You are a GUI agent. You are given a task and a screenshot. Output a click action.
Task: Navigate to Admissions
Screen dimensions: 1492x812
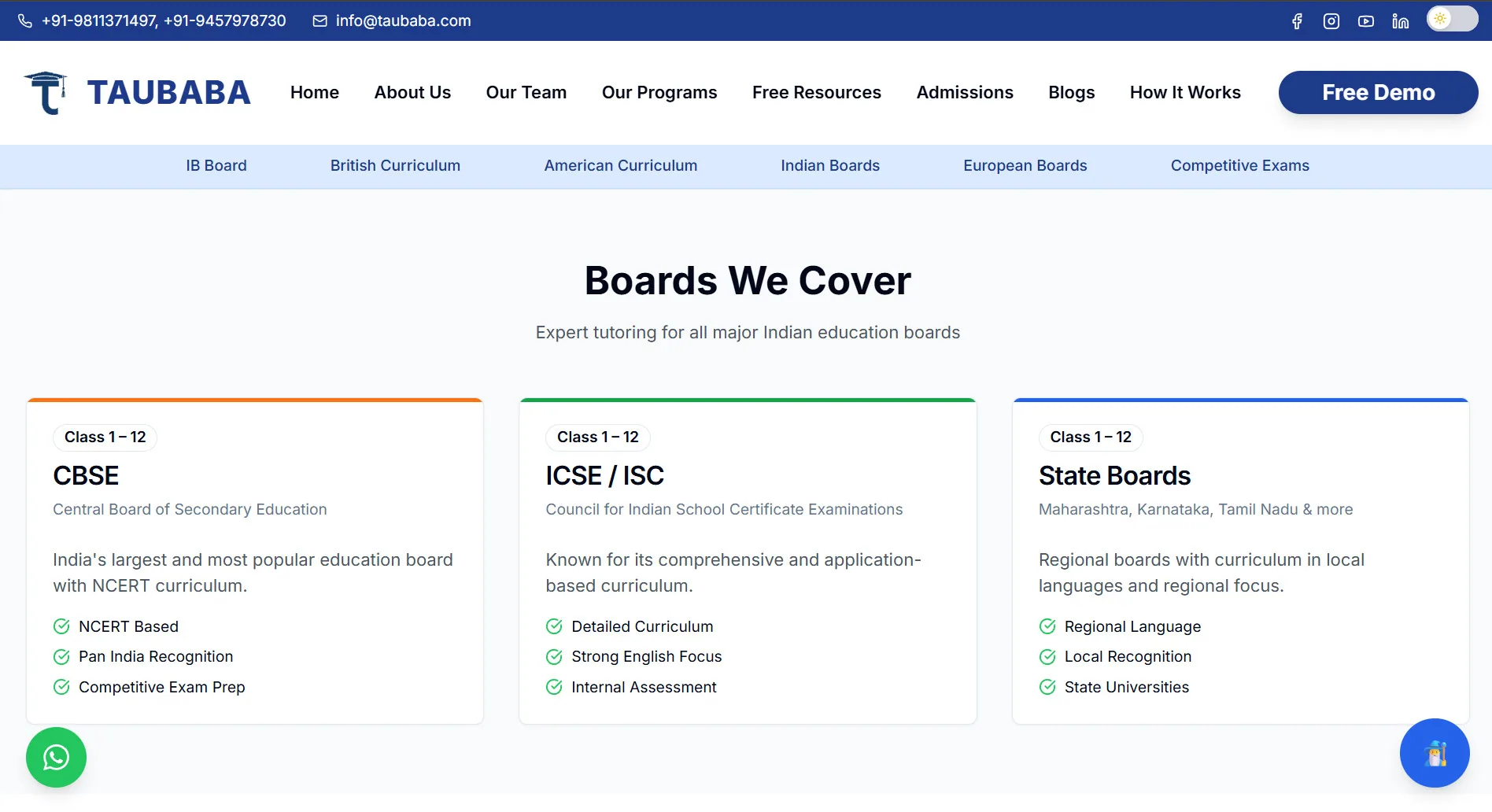[x=965, y=93]
